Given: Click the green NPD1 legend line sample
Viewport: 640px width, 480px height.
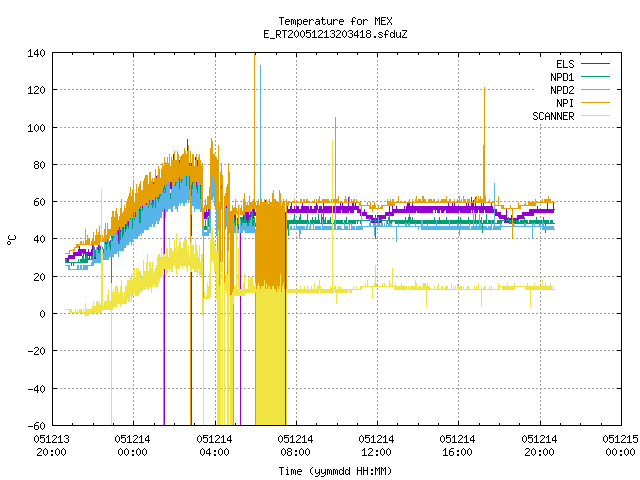Looking at the screenshot, I should tap(595, 76).
